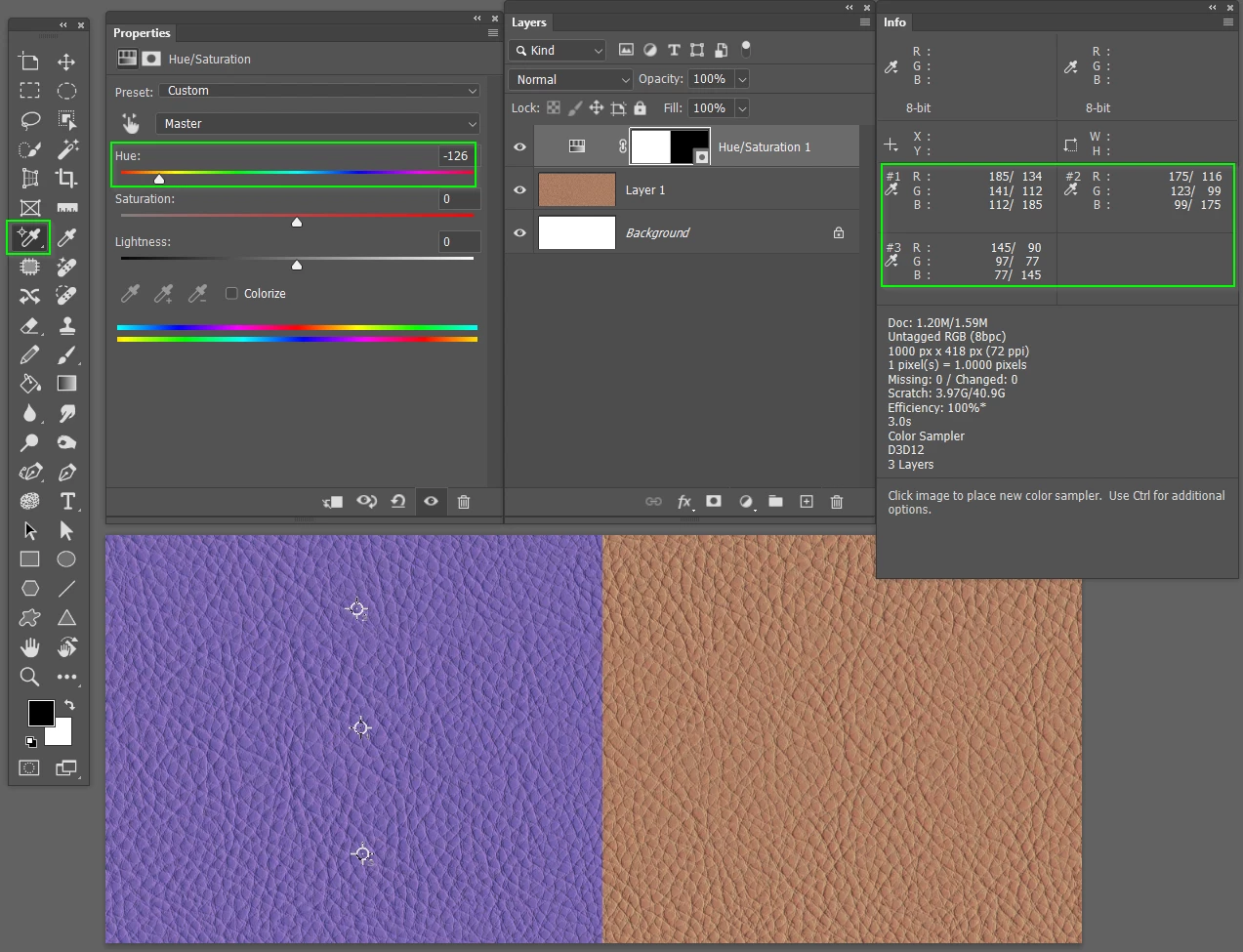
Task: Open the Preset dropdown showing Custom
Action: (x=319, y=91)
